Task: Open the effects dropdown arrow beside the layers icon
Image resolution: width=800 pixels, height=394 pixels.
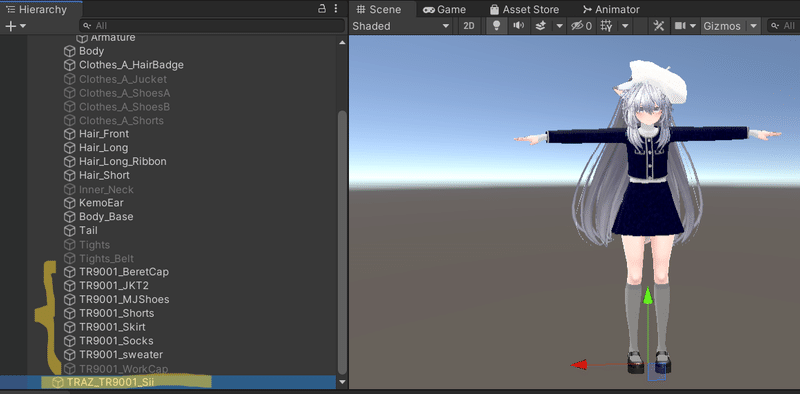Action: (x=560, y=26)
